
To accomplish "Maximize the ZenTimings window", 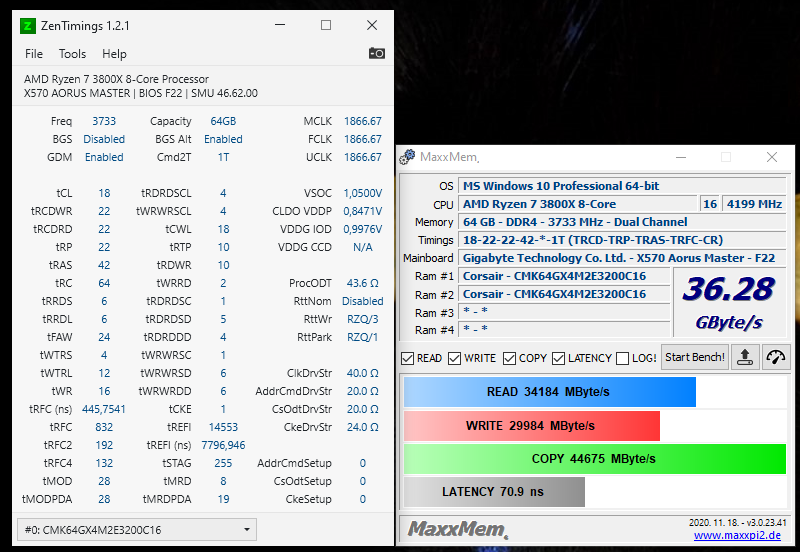I will [x=326, y=25].
